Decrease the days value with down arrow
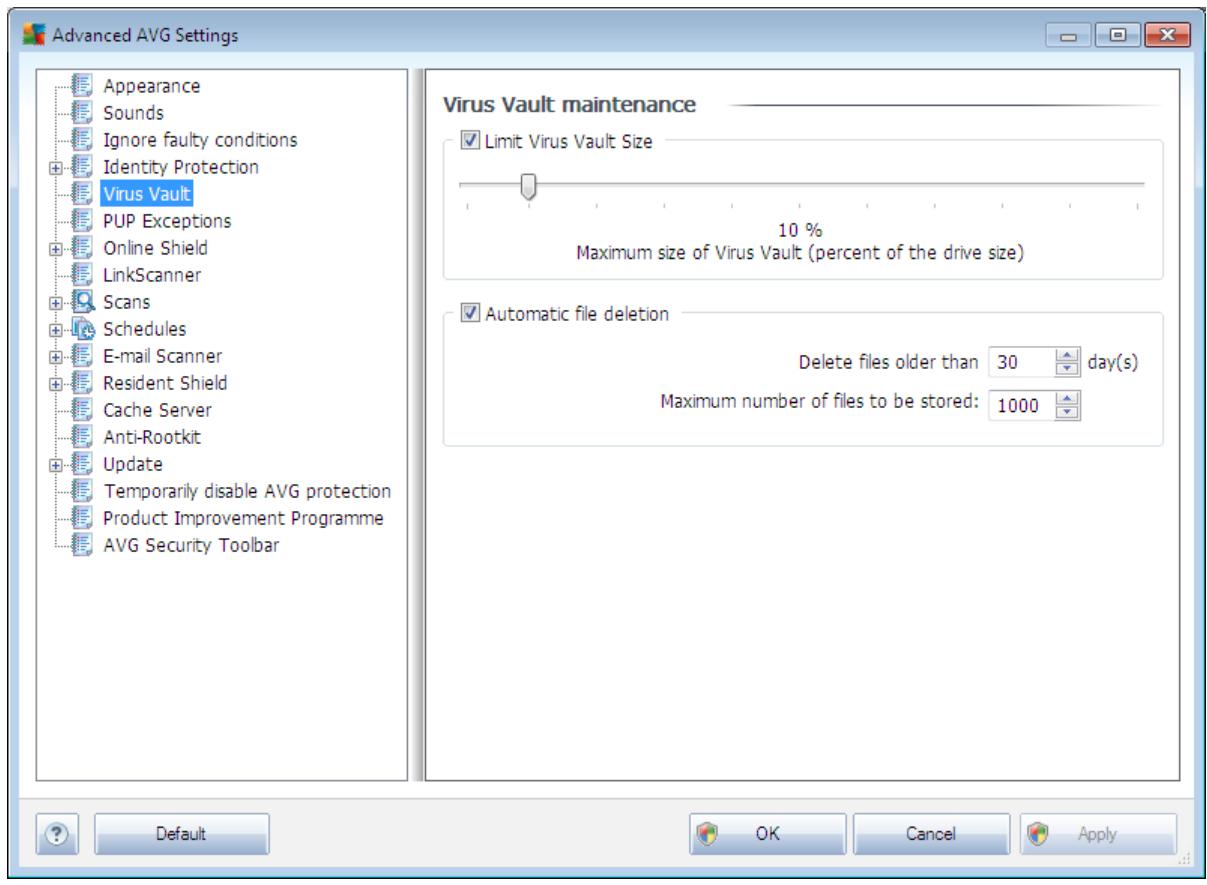1207x885 pixels. (x=1069, y=369)
